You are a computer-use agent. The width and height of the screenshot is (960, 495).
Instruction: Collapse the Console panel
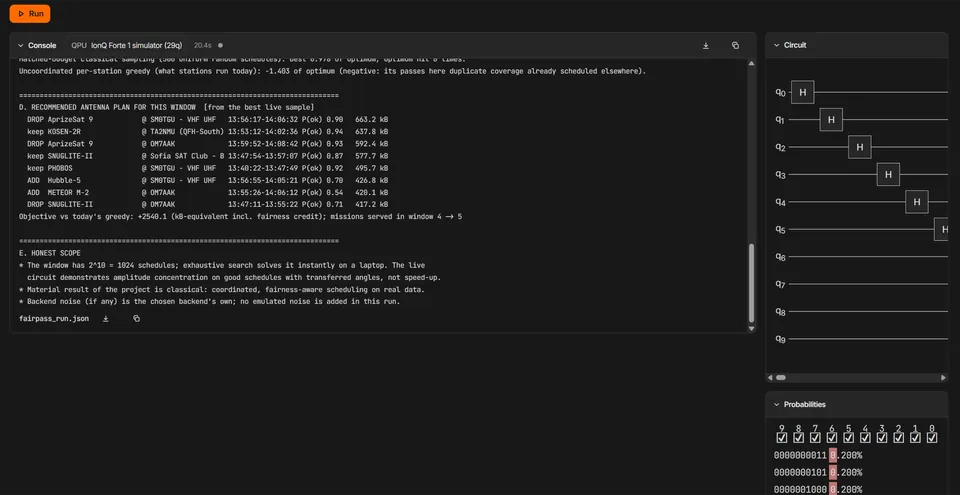[x=20, y=45]
